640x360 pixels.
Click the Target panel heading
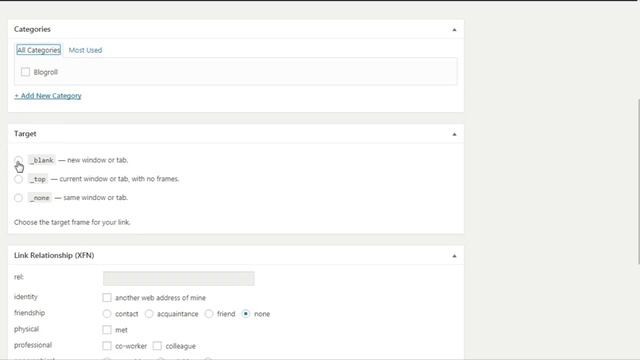pyautogui.click(x=25, y=134)
